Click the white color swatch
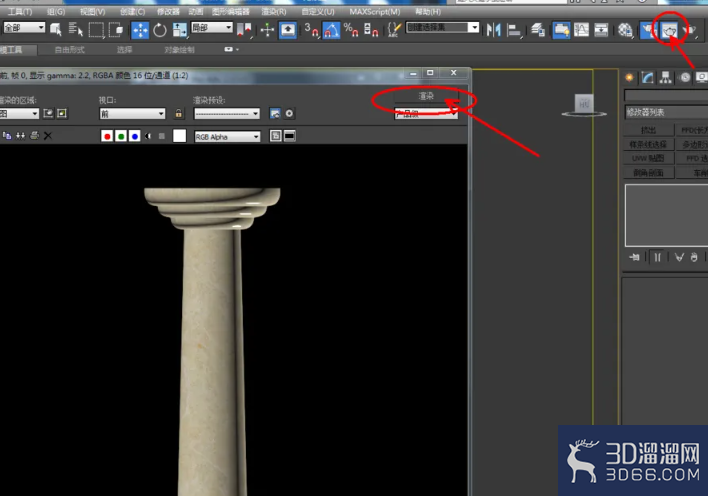Image resolution: width=708 pixels, height=496 pixels. (179, 136)
